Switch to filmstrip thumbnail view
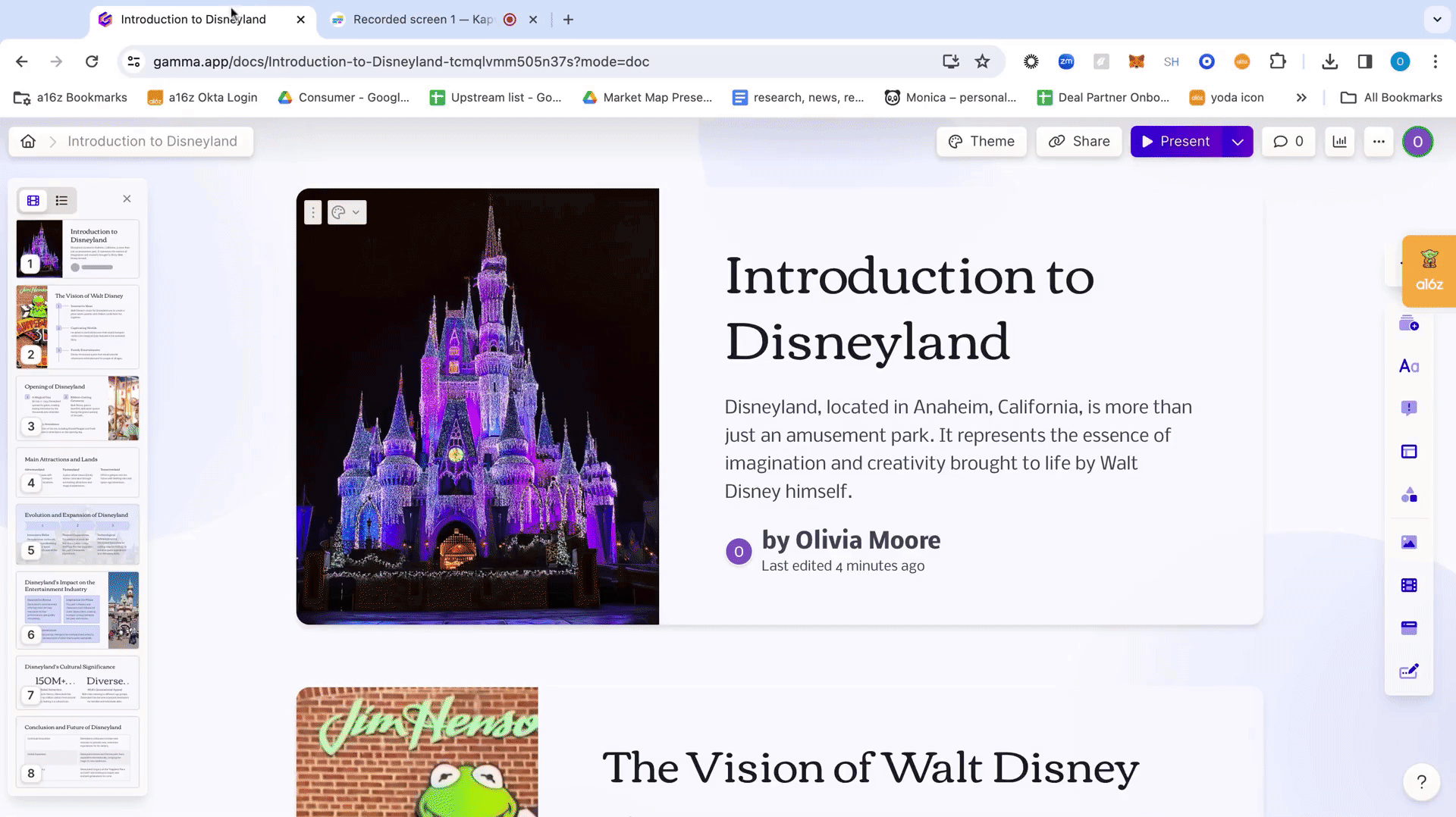The image size is (1456, 817). [33, 201]
